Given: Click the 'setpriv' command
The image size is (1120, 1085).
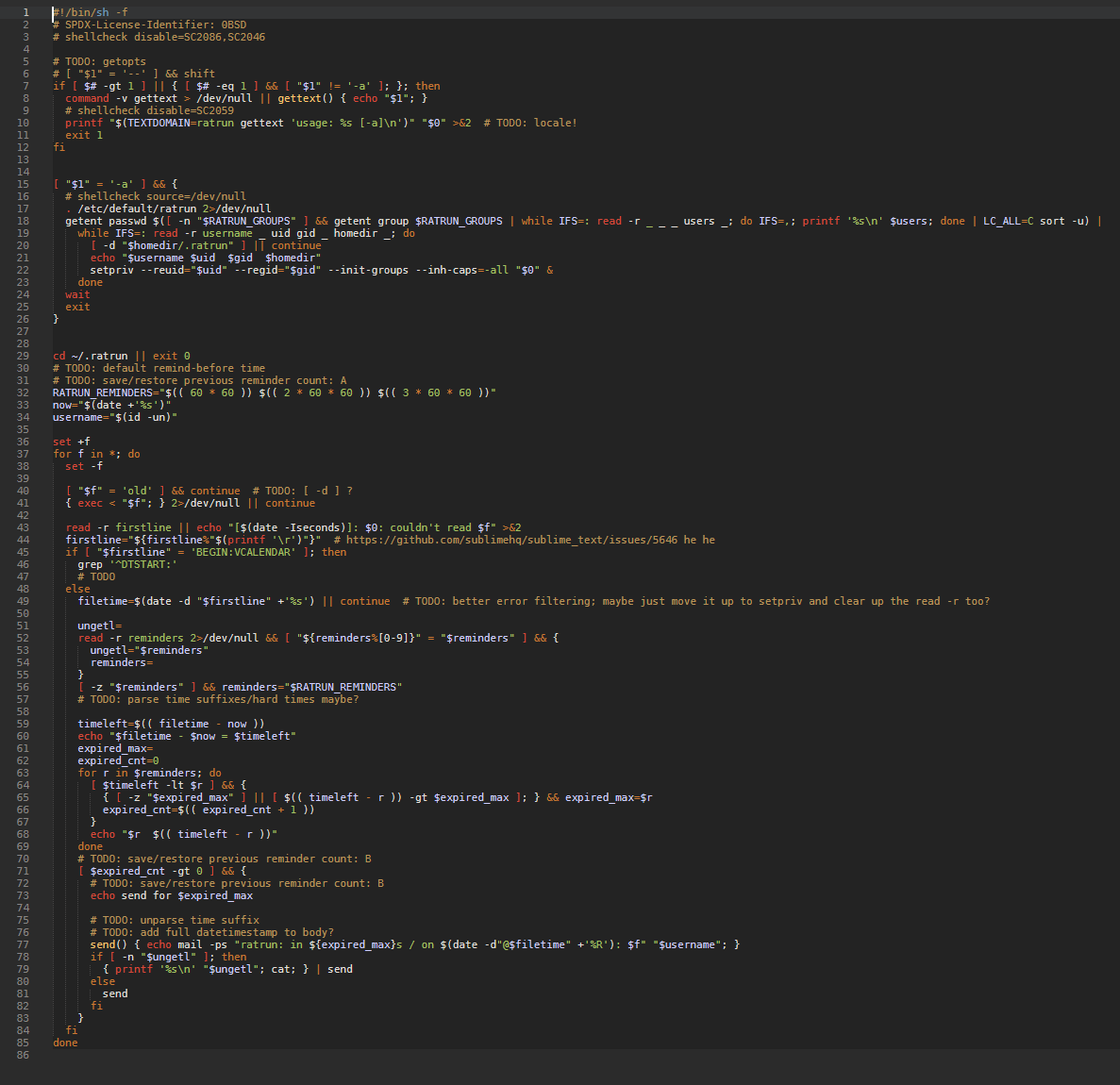Looking at the screenshot, I should 111,270.
